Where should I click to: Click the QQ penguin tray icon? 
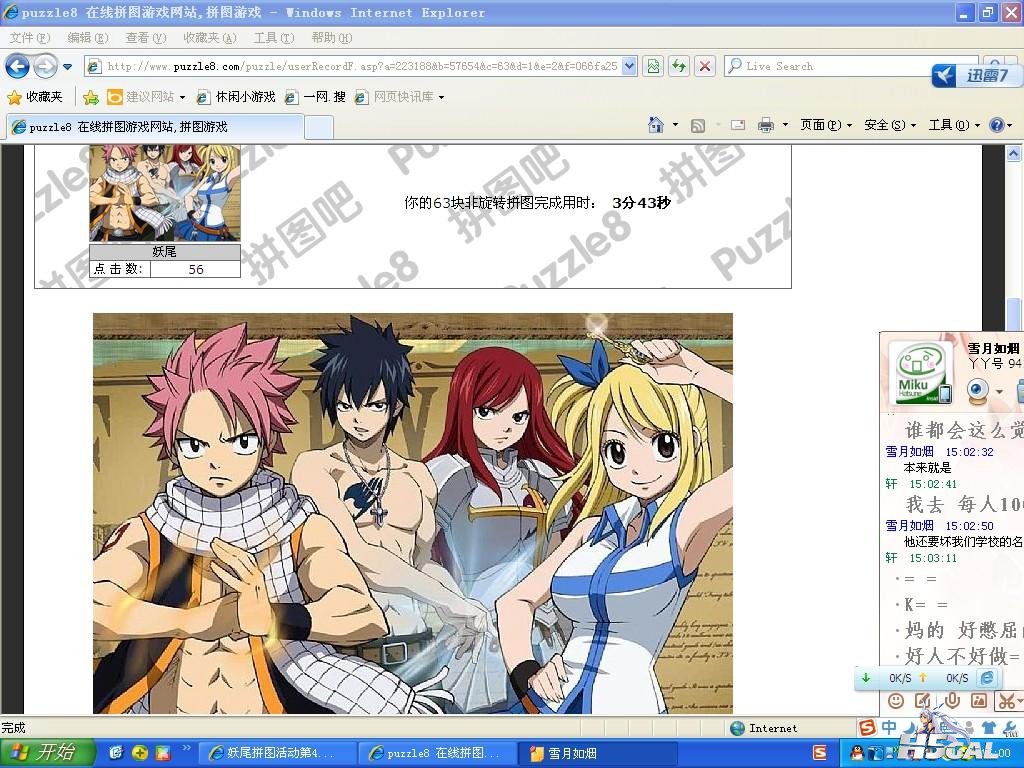(857, 752)
